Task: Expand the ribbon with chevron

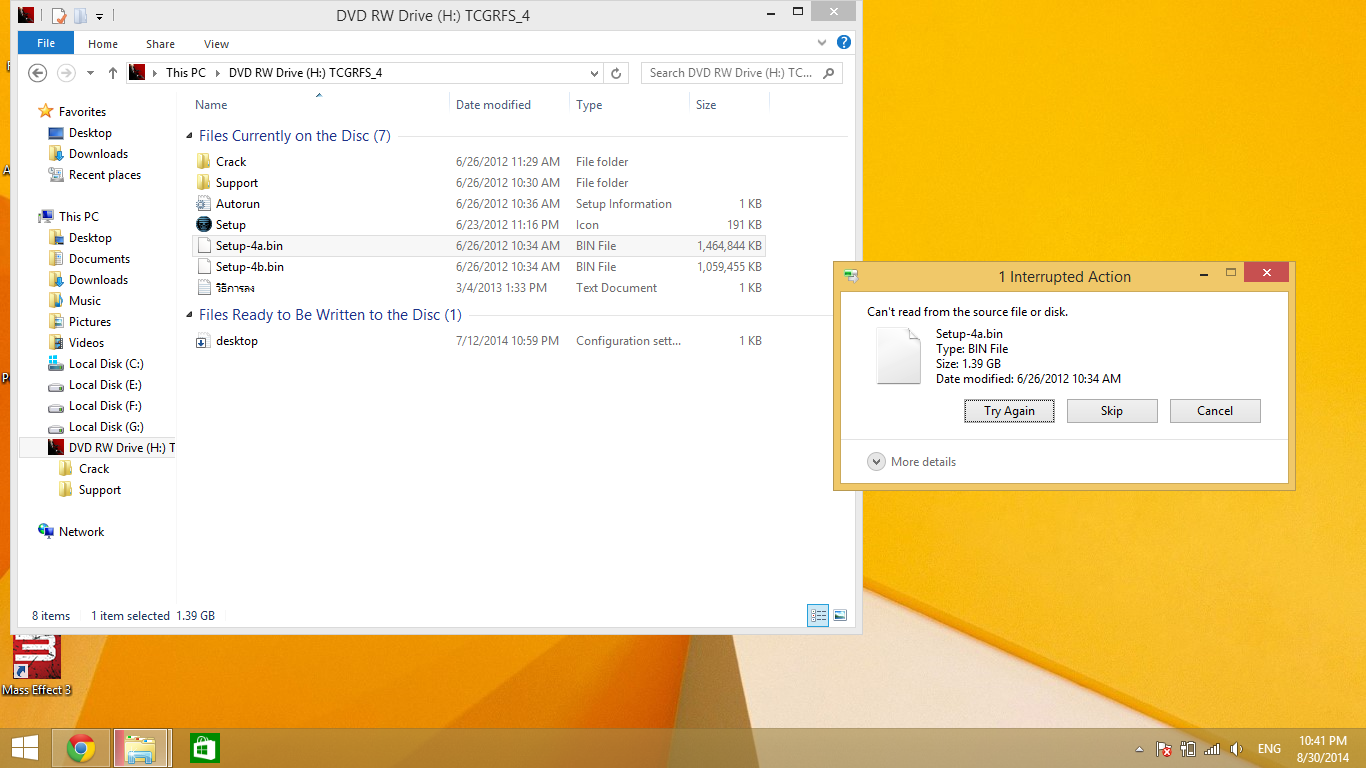Action: tap(822, 43)
